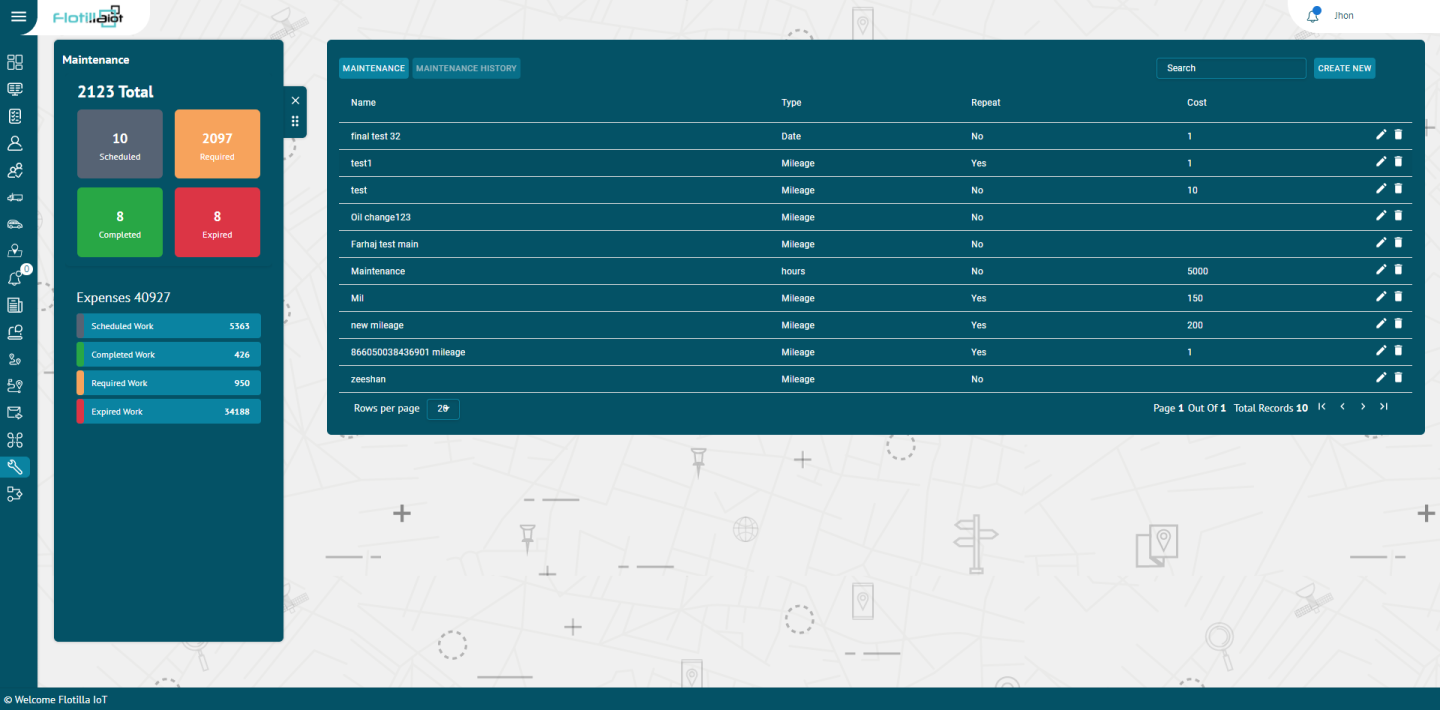Select the Maintenance tab
The width and height of the screenshot is (1440, 710).
(x=374, y=68)
